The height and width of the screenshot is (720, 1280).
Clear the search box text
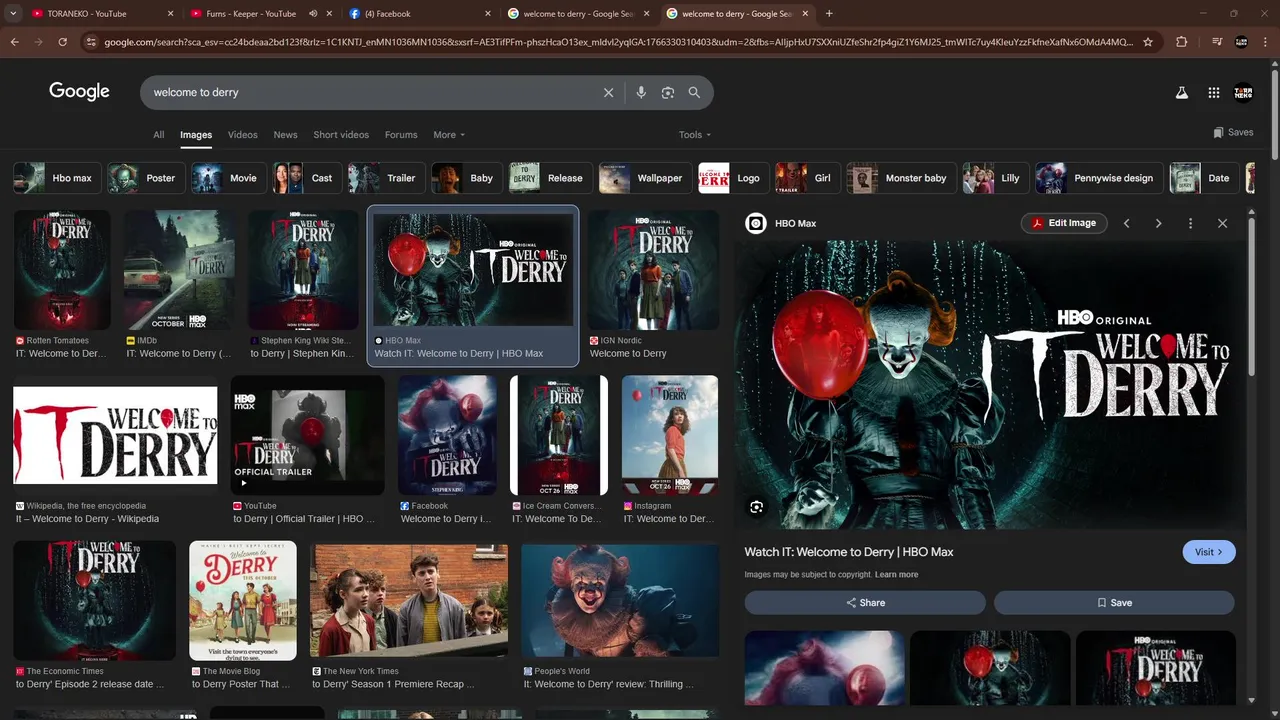608,92
